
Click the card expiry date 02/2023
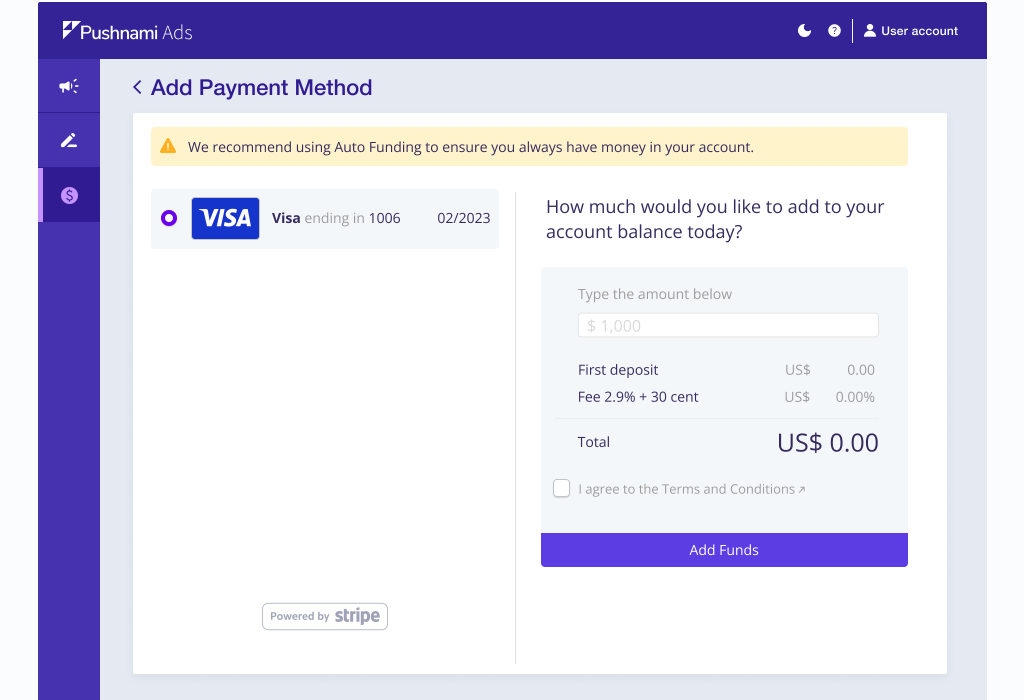tap(464, 218)
